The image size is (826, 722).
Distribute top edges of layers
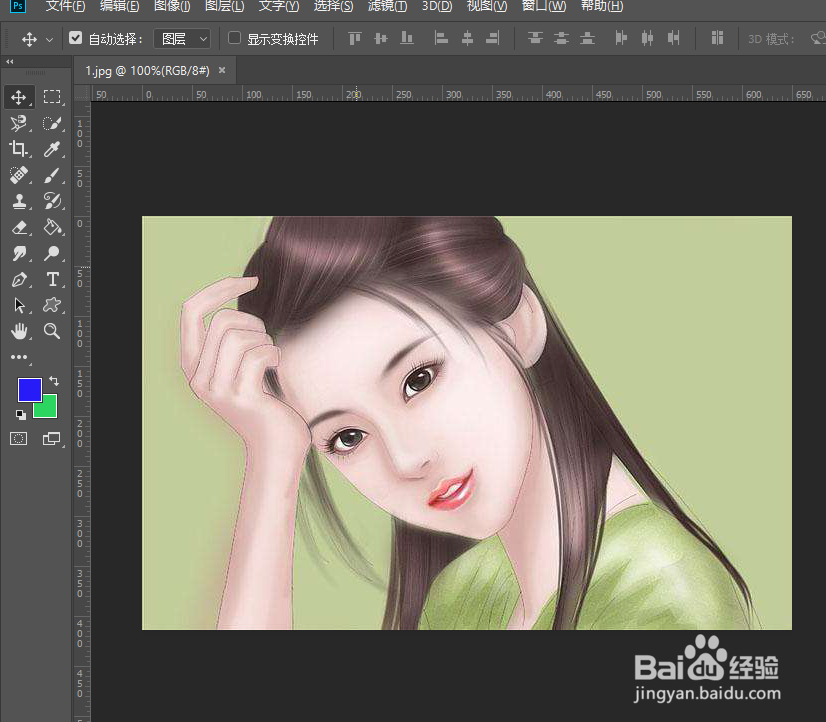click(x=535, y=38)
